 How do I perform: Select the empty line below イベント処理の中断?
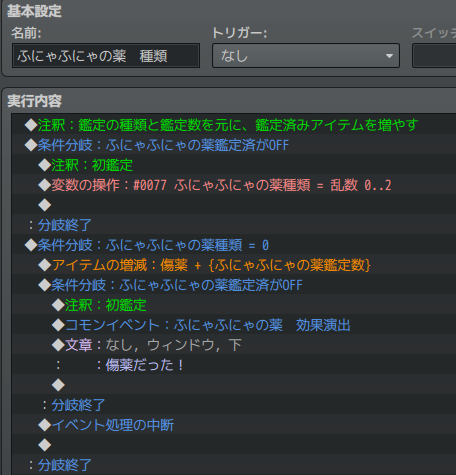(234, 445)
